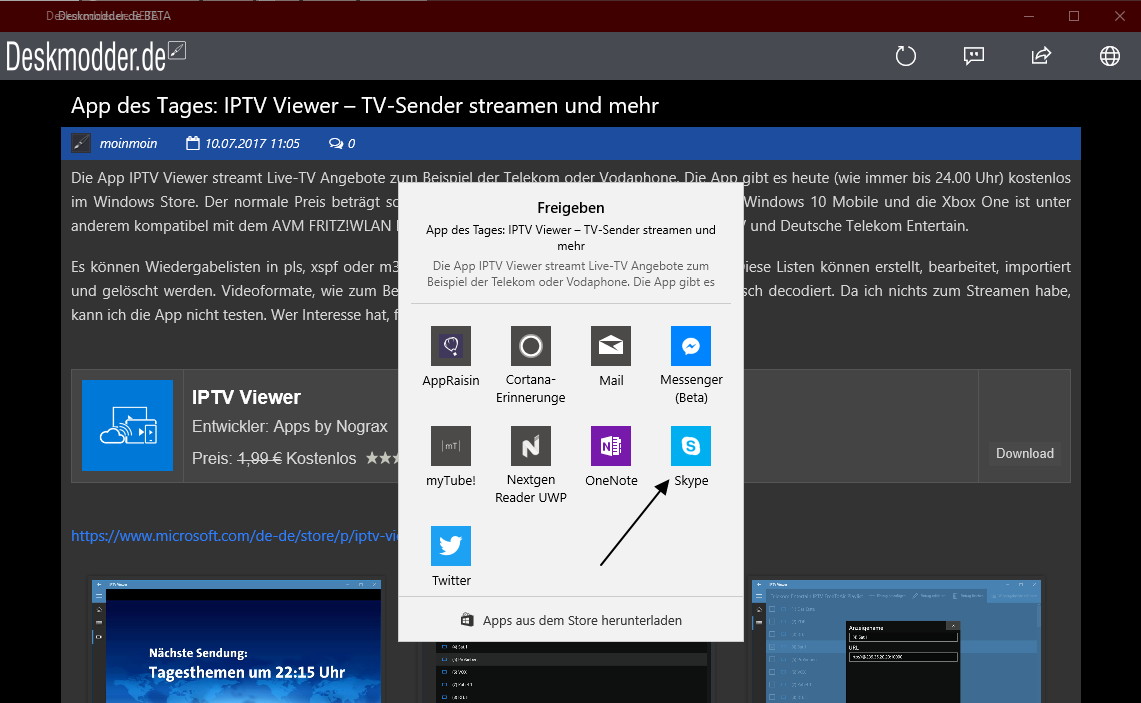Click author name moinmoin
Screen dimensions: 1141x703
coord(128,143)
